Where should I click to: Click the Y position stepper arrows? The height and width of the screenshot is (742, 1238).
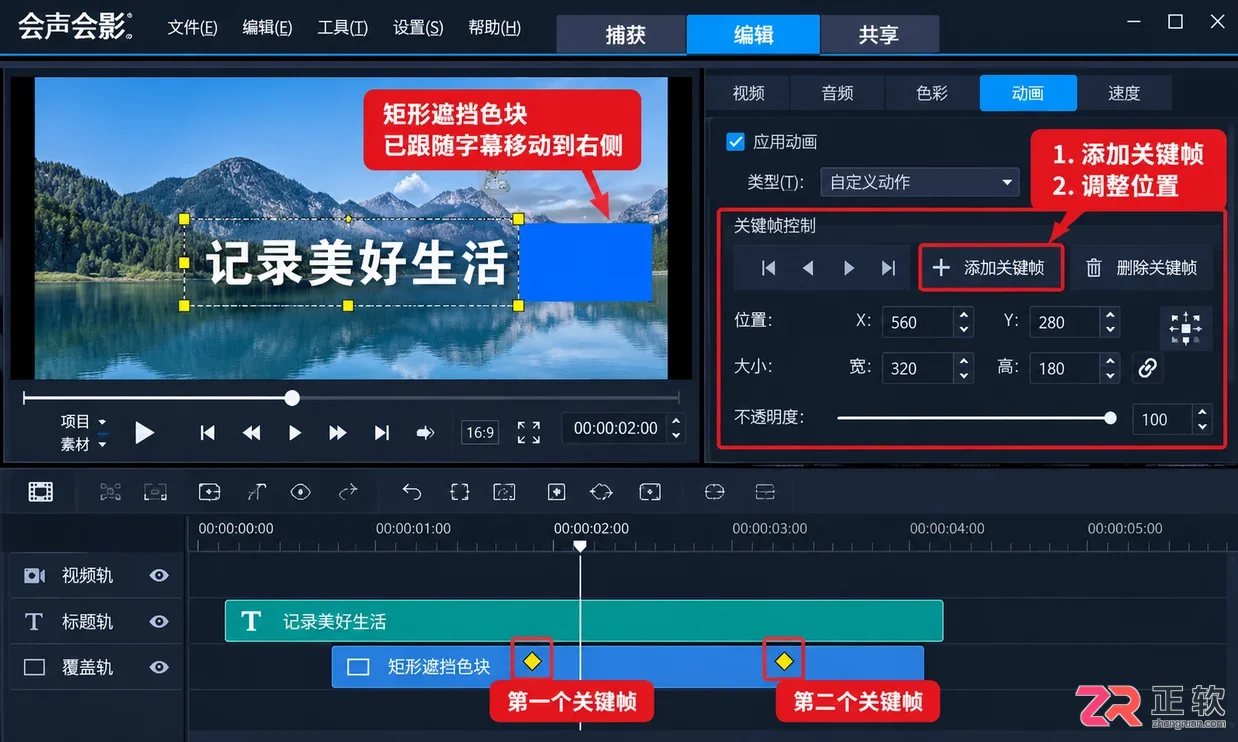(x=1109, y=322)
